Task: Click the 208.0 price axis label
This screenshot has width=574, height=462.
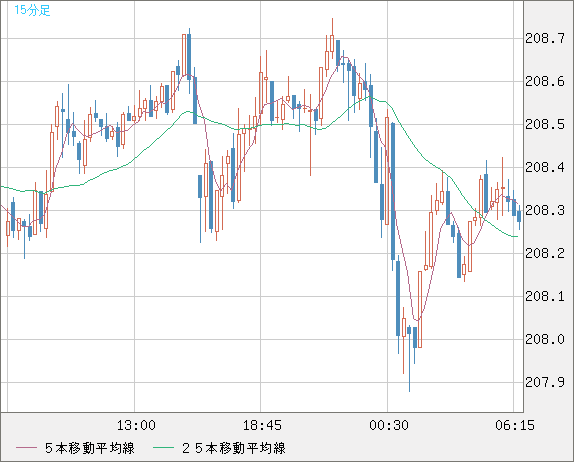Action: click(545, 339)
